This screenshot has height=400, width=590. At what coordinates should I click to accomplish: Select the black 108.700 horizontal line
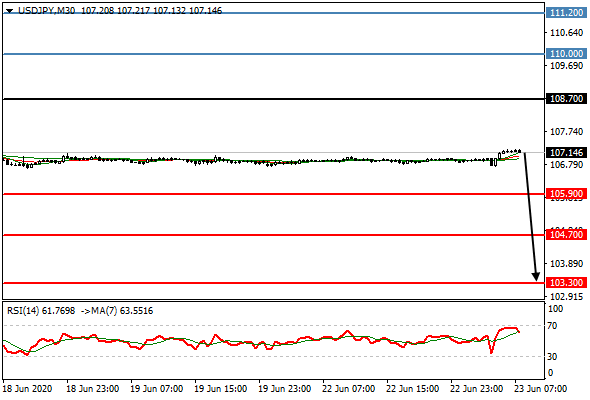click(274, 99)
